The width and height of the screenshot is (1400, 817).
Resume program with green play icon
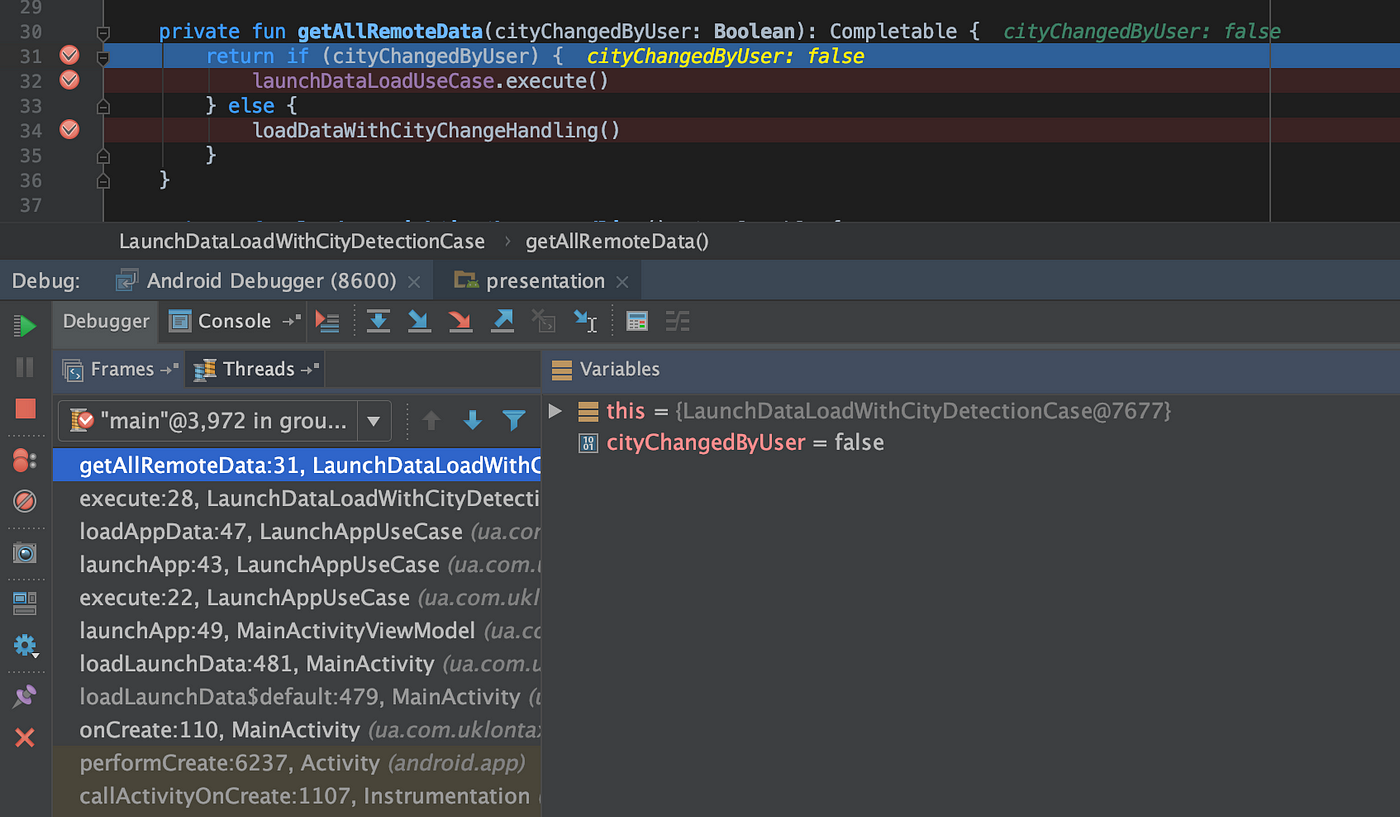(25, 326)
